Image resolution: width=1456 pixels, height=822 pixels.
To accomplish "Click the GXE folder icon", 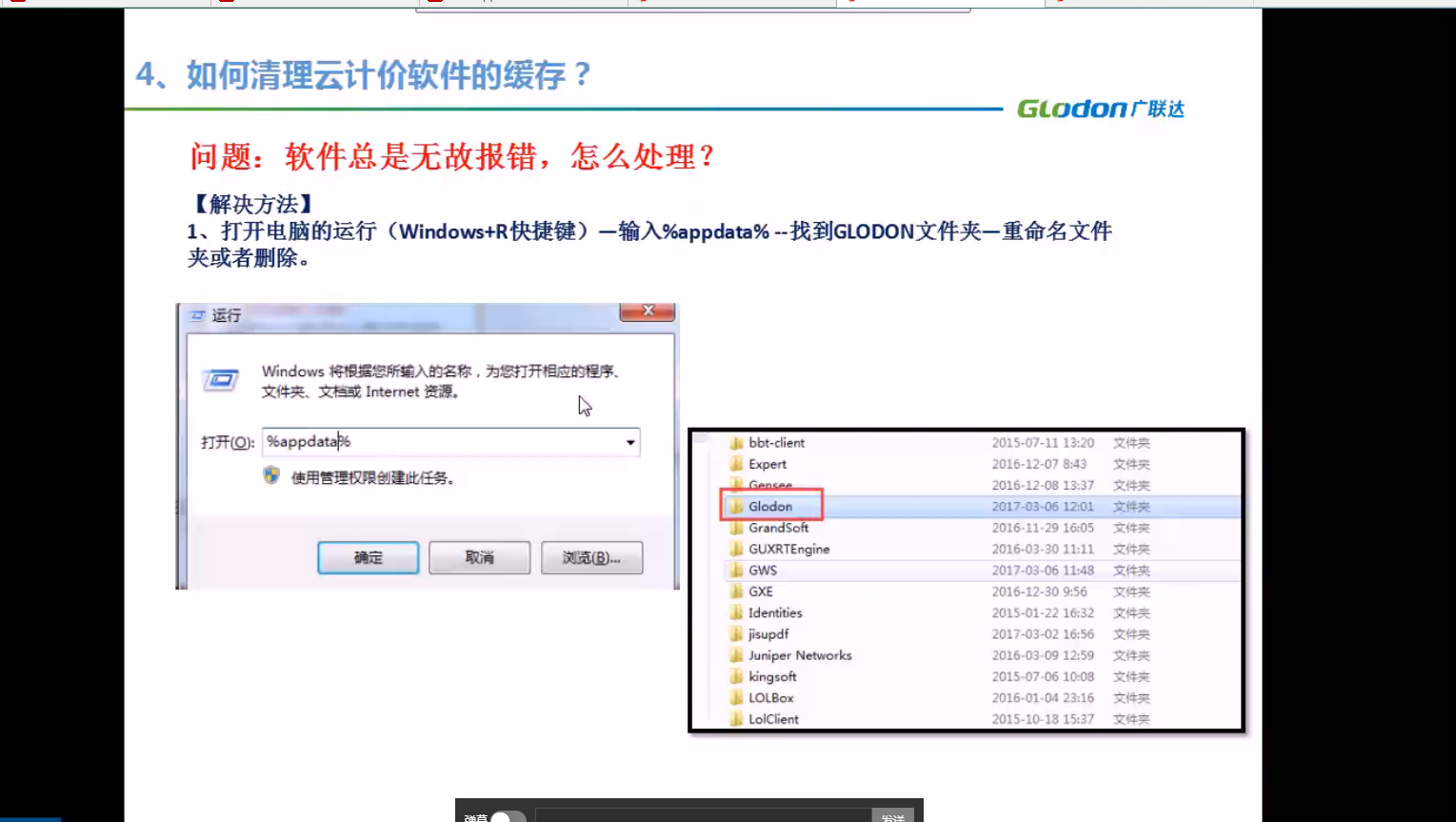I will [736, 591].
